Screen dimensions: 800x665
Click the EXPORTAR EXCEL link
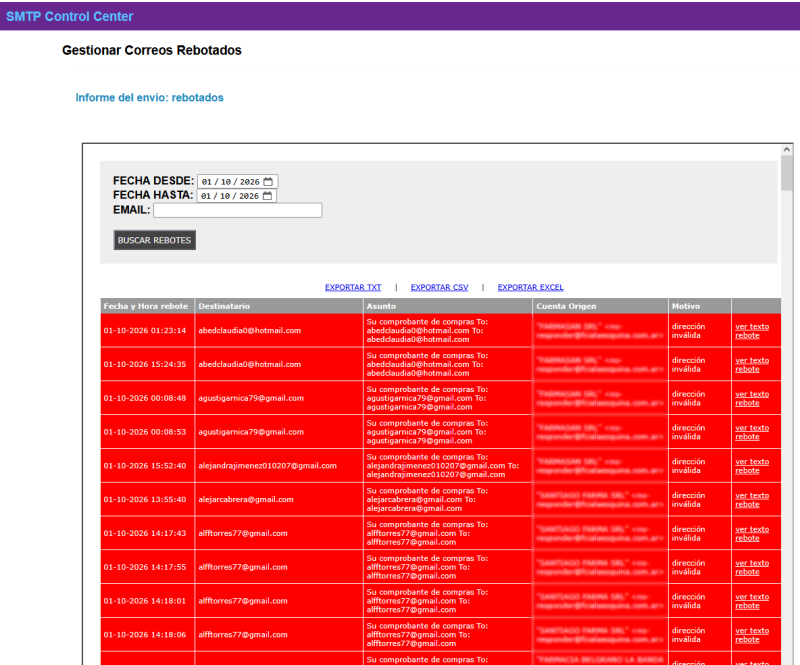point(531,287)
